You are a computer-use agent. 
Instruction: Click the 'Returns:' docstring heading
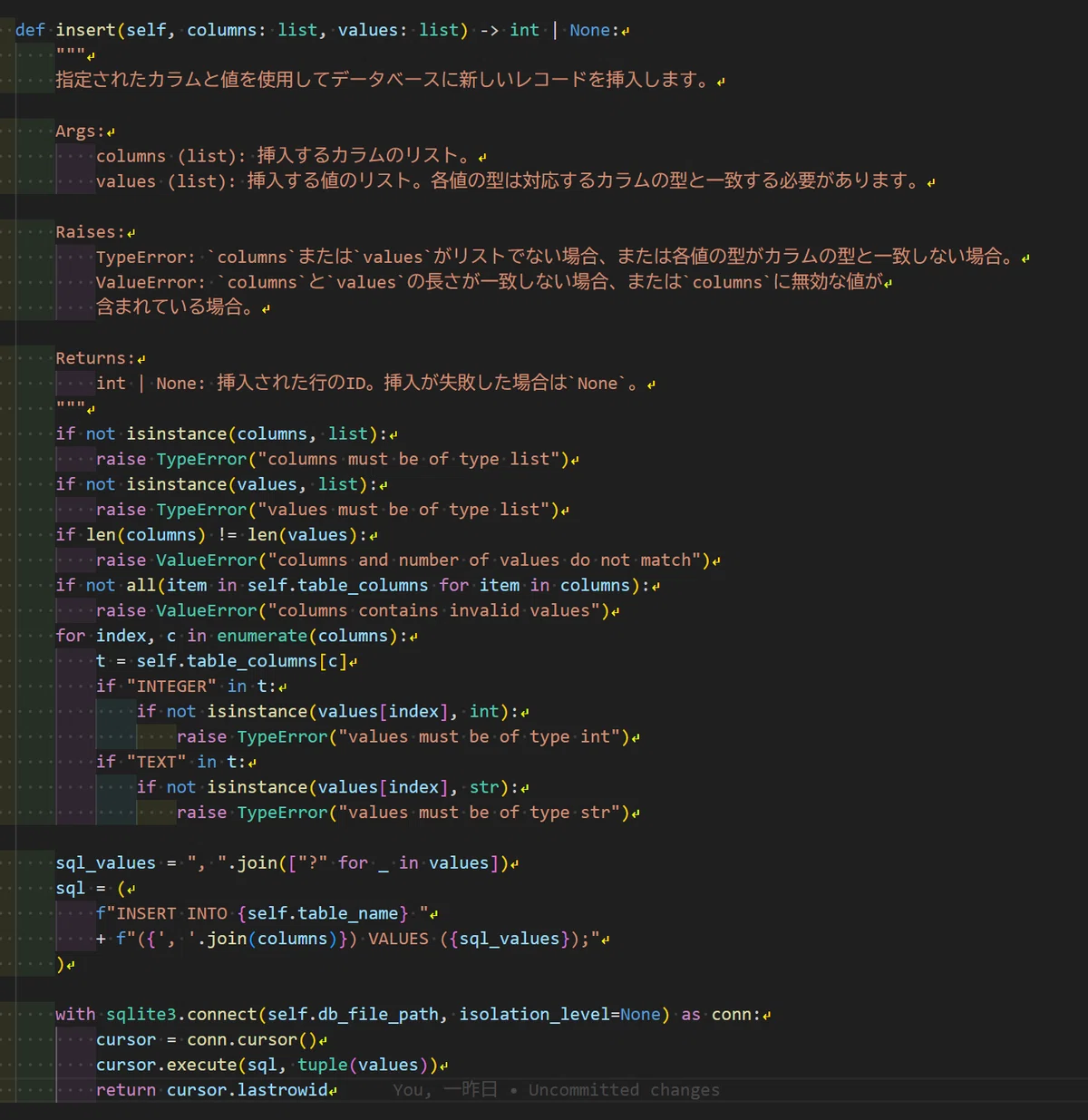click(x=95, y=358)
